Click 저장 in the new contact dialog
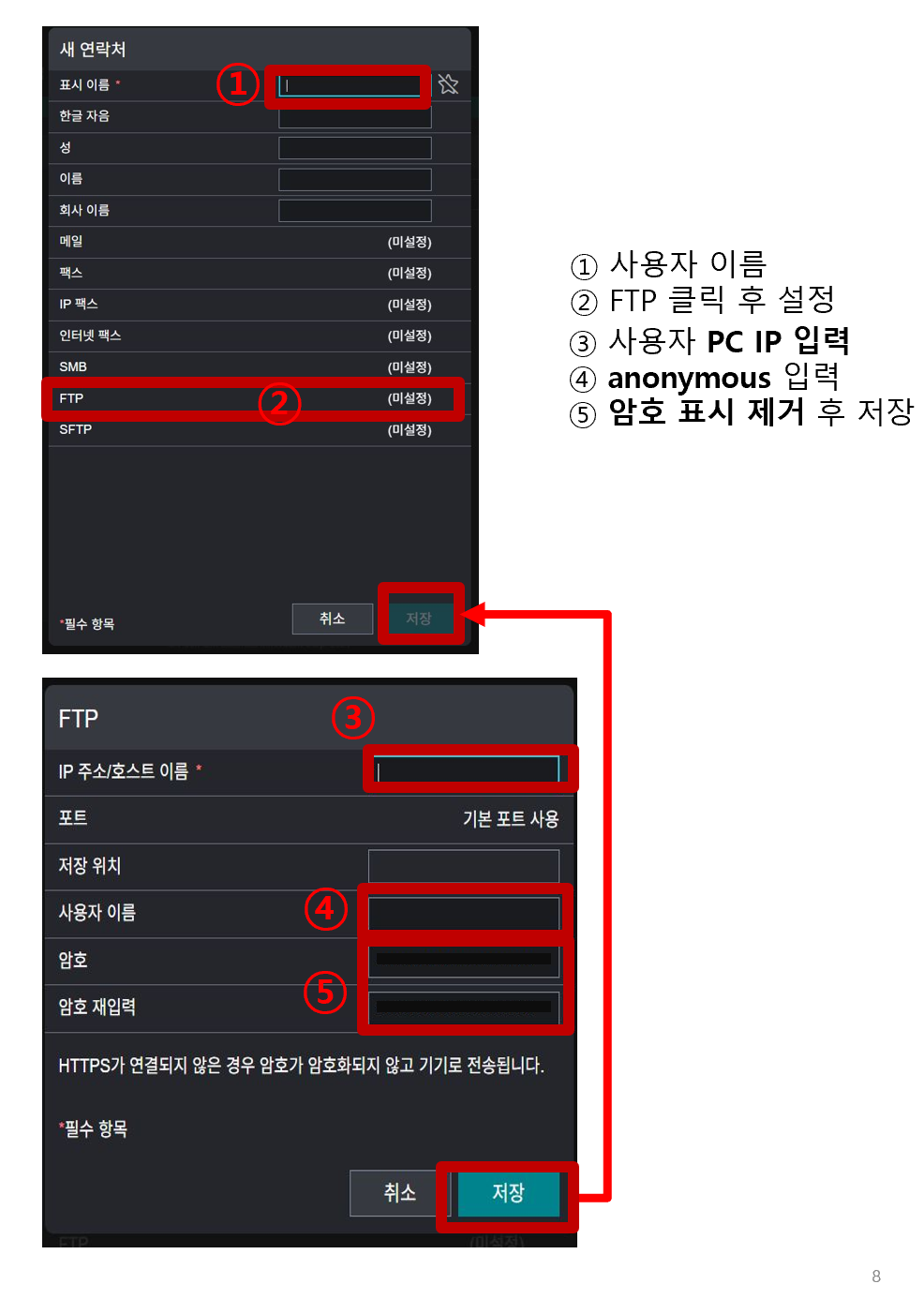The height and width of the screenshot is (1299, 924). point(419,619)
